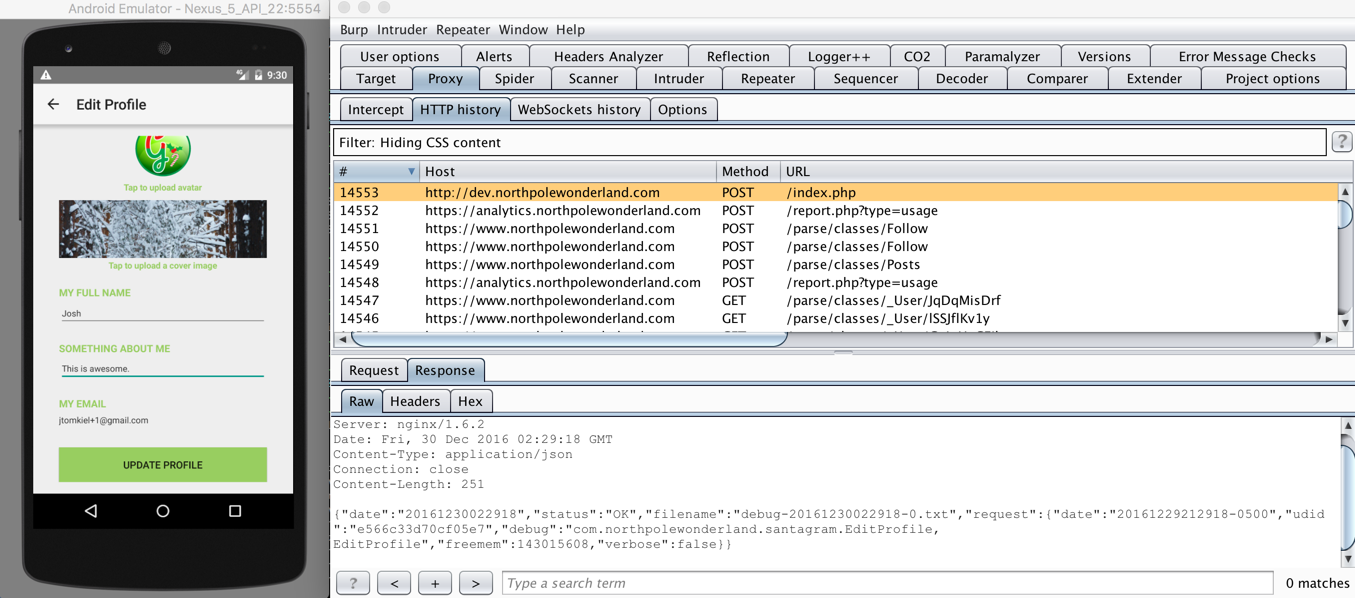Open the Error Message Checks tab
This screenshot has height=598, width=1355.
pyautogui.click(x=1247, y=56)
